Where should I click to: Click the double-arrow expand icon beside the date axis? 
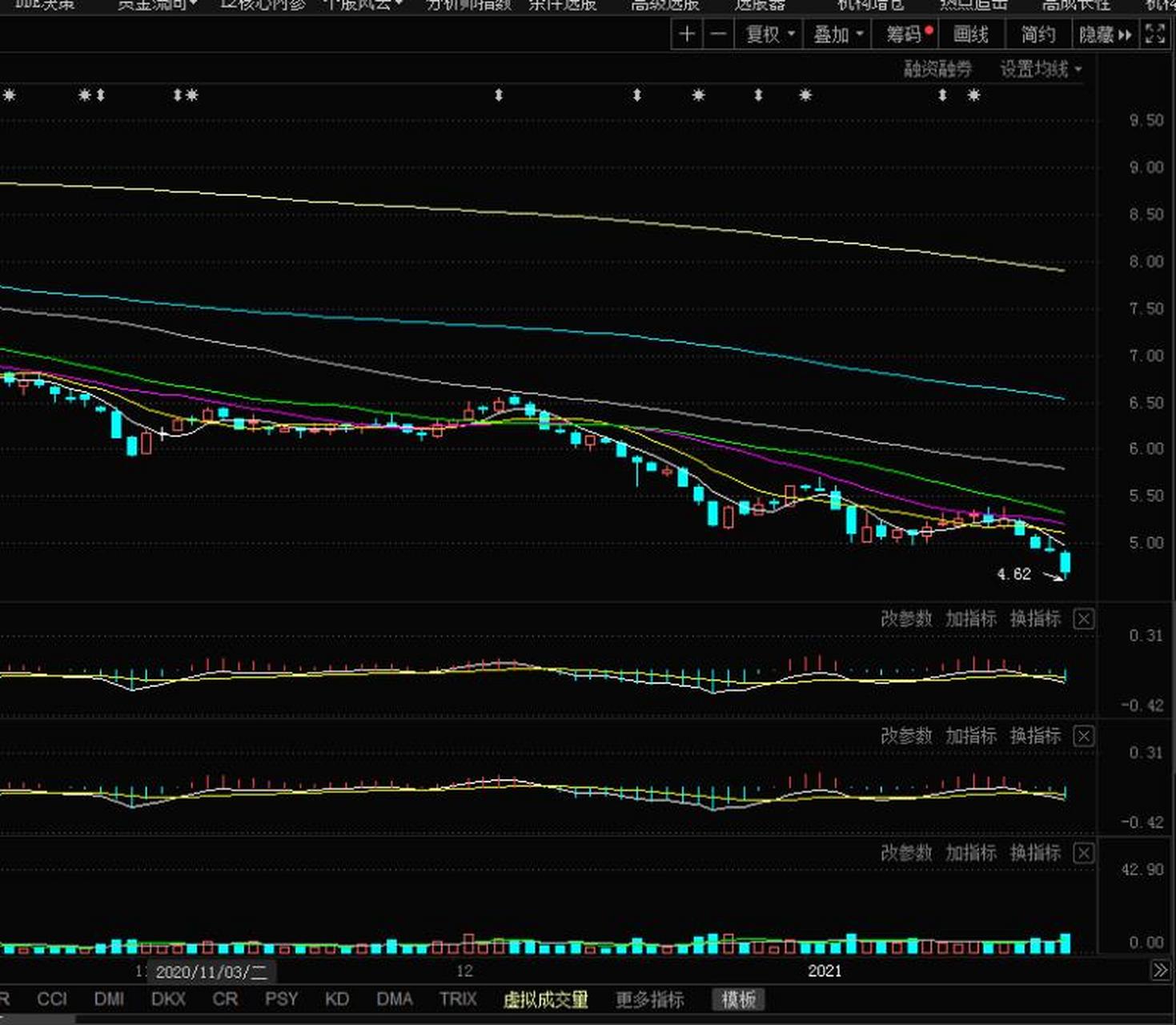click(x=1160, y=971)
